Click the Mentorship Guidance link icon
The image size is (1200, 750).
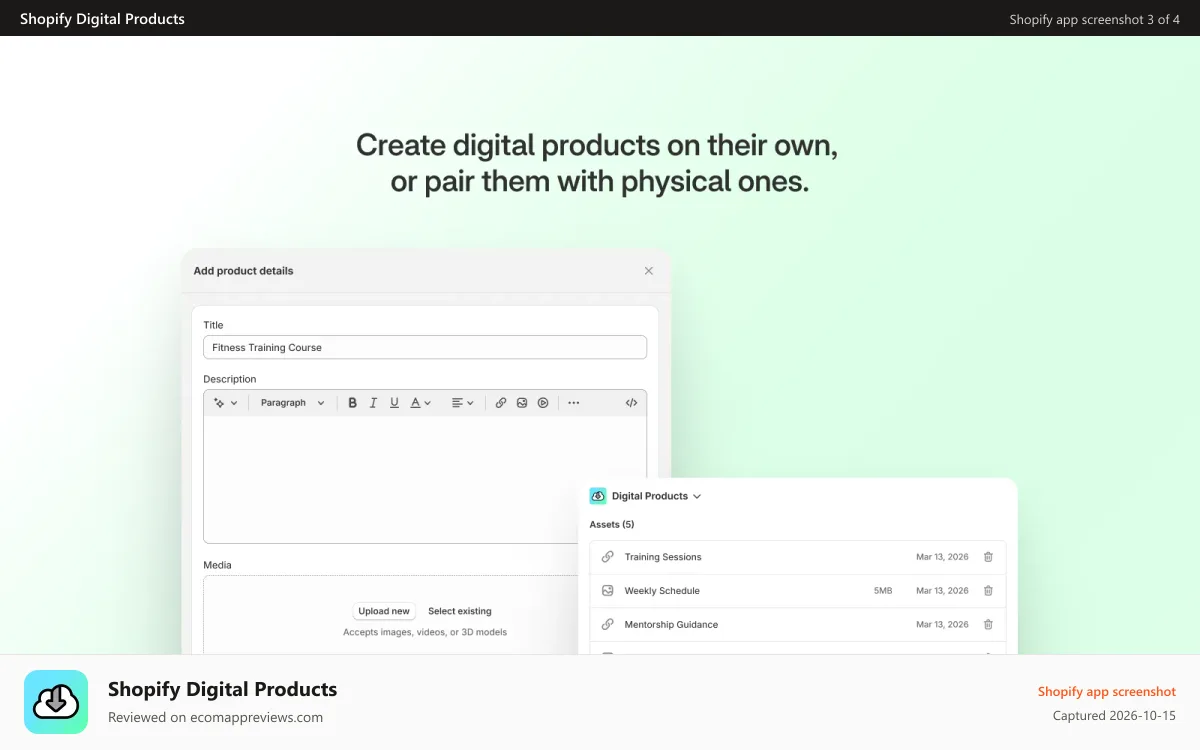click(607, 624)
